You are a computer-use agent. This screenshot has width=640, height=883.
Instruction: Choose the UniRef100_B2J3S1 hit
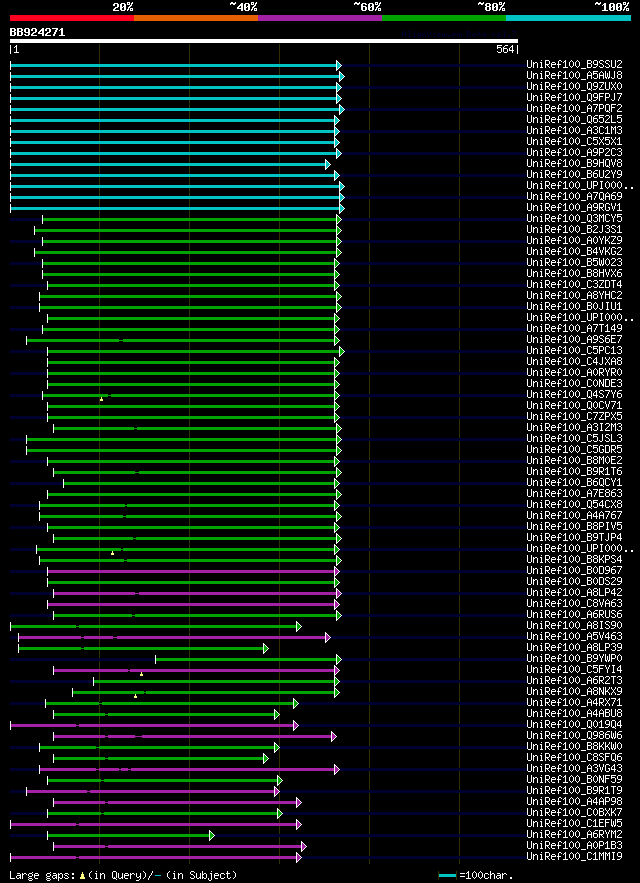coord(574,230)
